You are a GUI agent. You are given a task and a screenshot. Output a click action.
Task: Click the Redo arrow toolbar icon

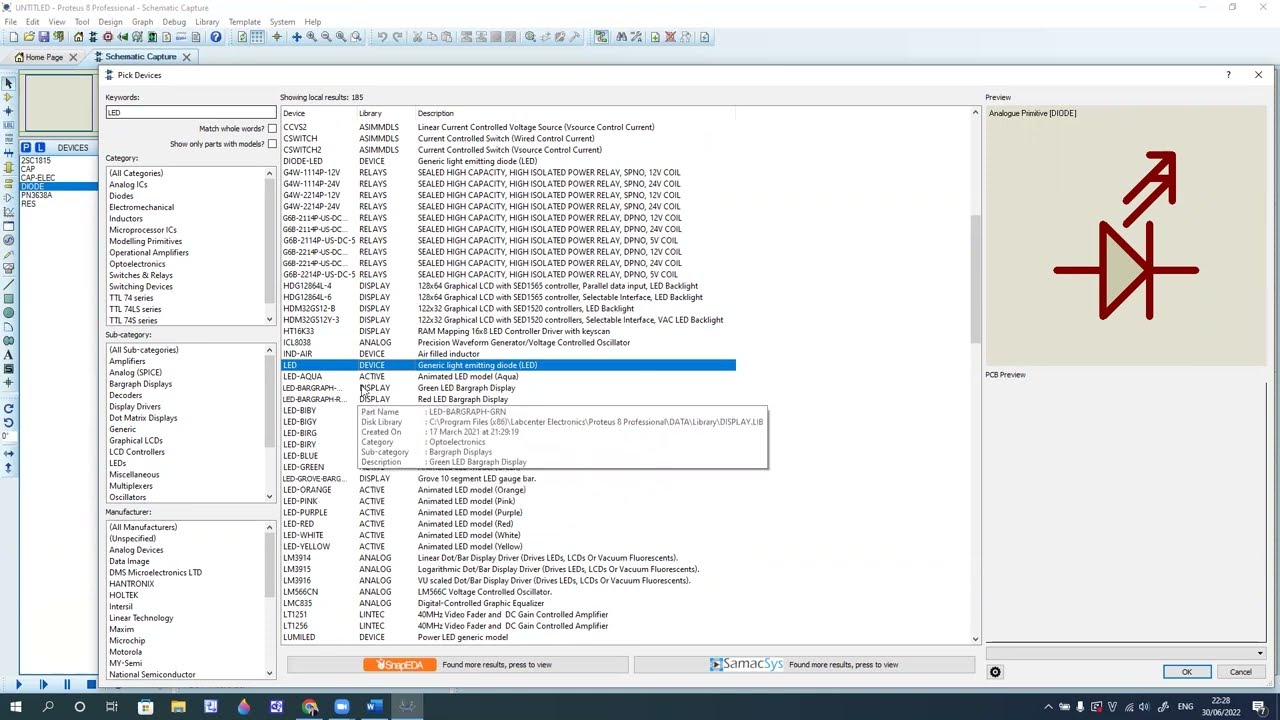click(397, 37)
